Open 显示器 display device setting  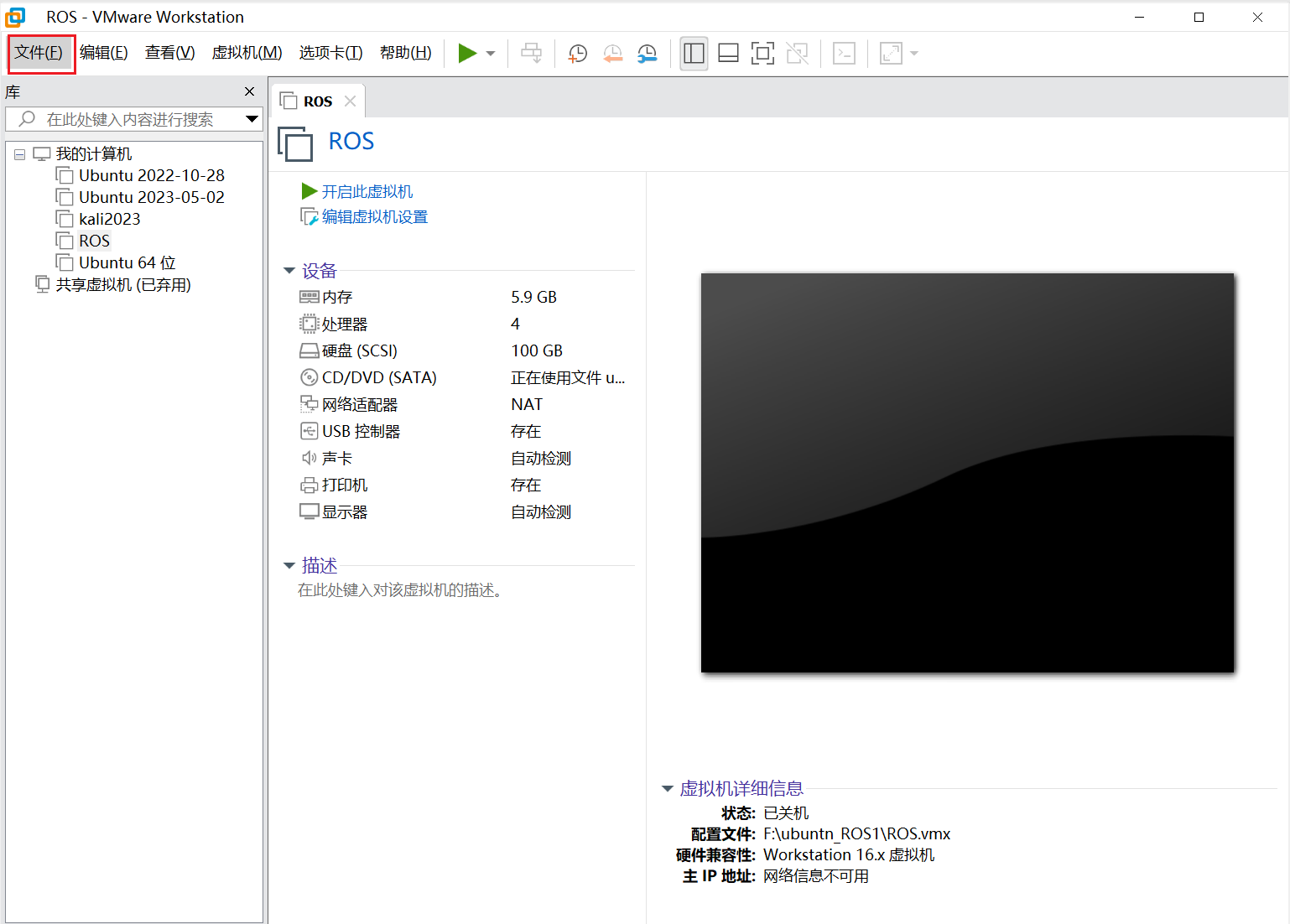(345, 511)
